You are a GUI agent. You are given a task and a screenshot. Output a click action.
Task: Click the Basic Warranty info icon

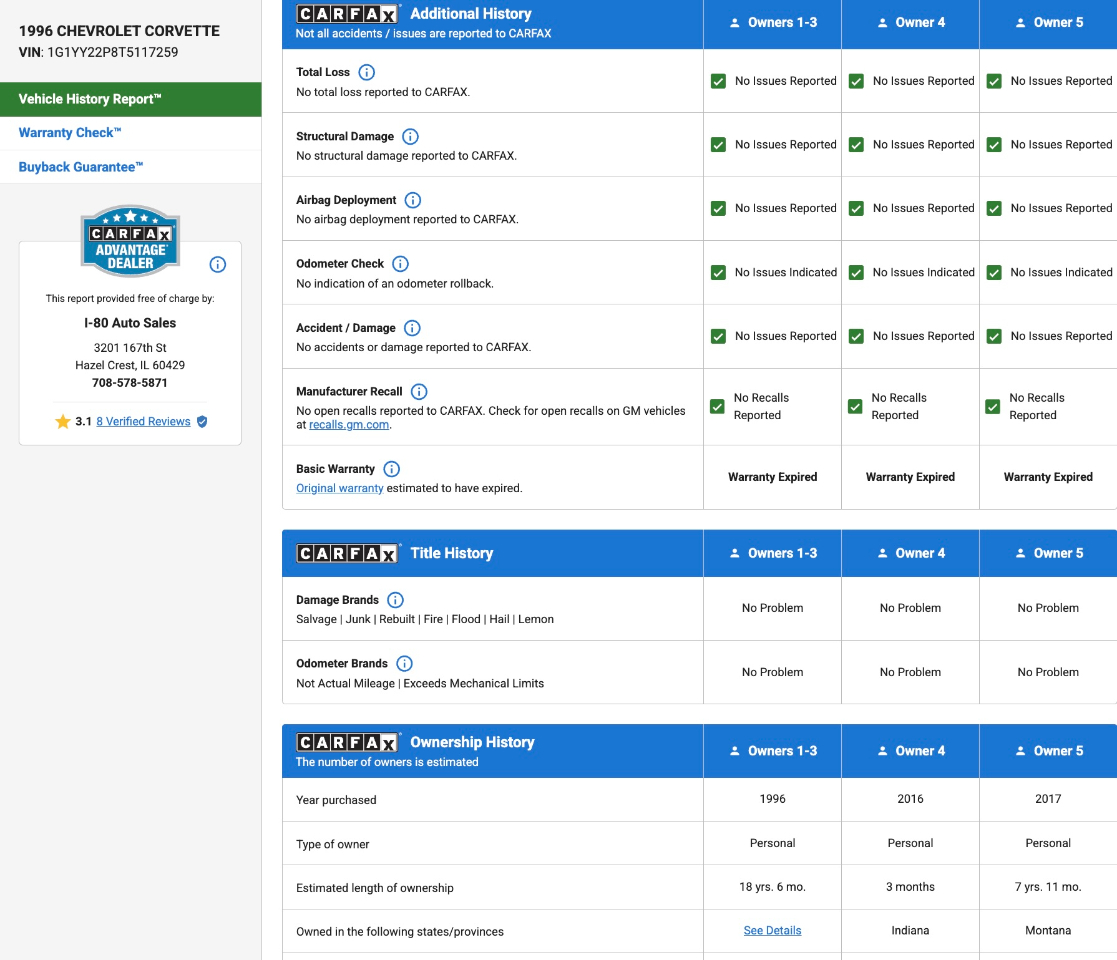391,469
